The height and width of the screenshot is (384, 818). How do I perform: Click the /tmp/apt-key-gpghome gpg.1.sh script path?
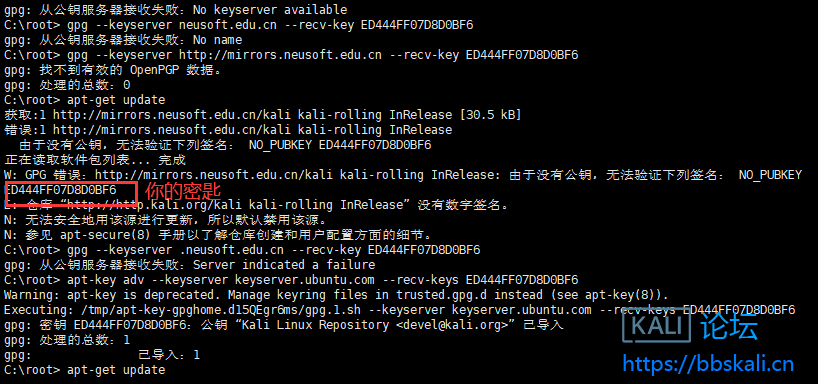209,310
